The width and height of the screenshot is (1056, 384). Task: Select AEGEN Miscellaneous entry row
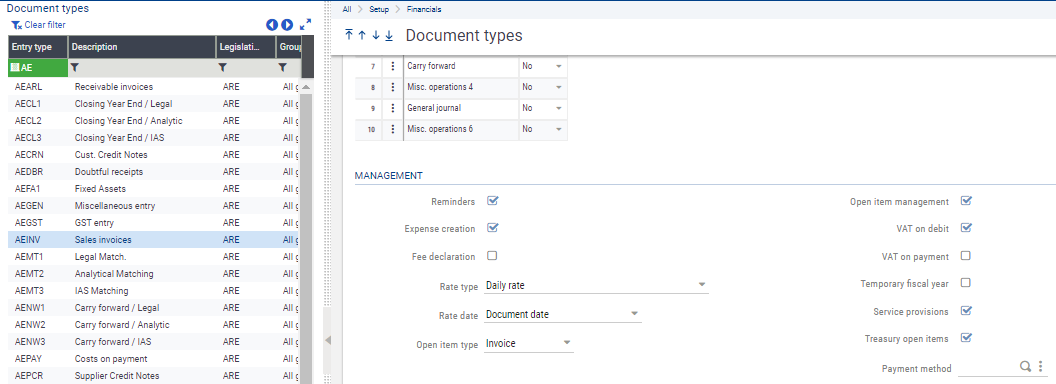tap(154, 205)
